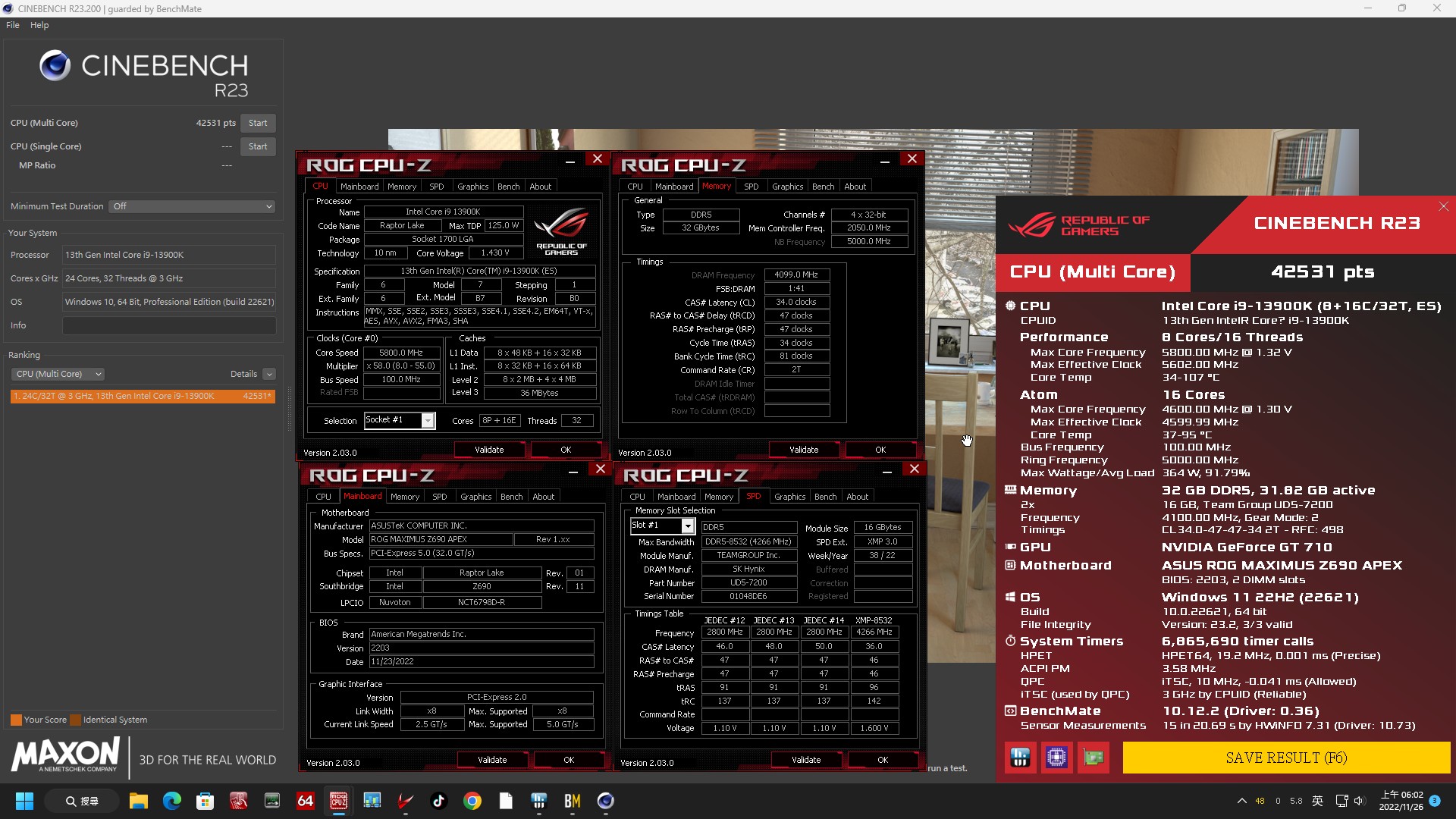Click Validate in the Memory-tab CPU-Z window
The height and width of the screenshot is (819, 1456).
click(x=804, y=450)
